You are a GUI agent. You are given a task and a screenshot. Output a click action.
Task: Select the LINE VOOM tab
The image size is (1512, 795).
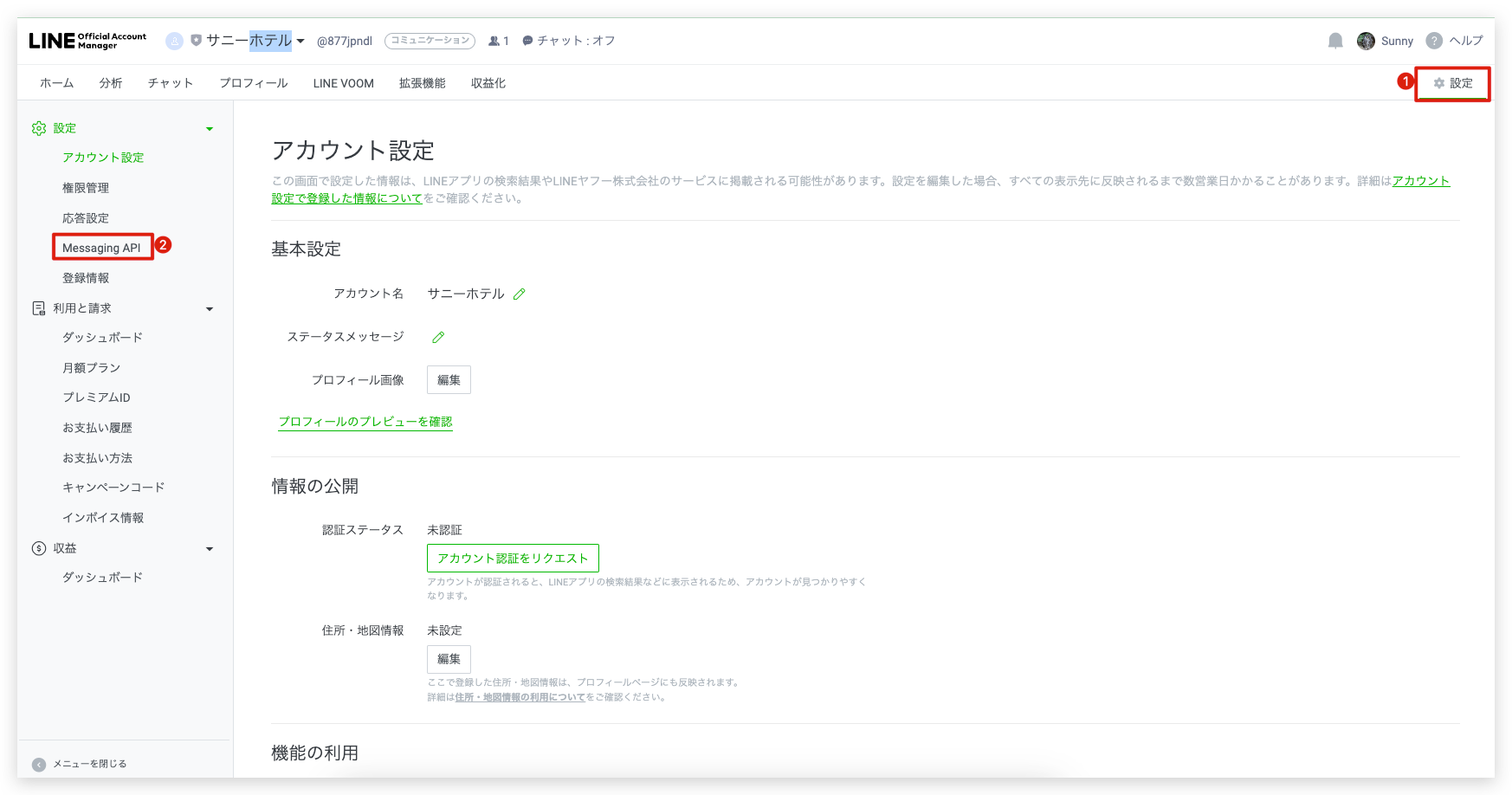(344, 83)
